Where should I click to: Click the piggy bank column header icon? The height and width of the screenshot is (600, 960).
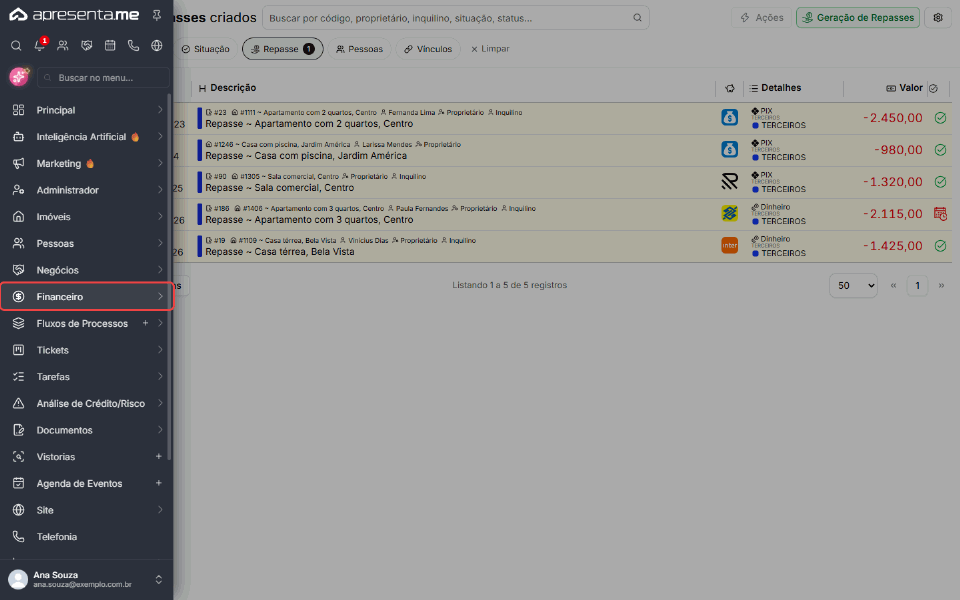[730, 88]
